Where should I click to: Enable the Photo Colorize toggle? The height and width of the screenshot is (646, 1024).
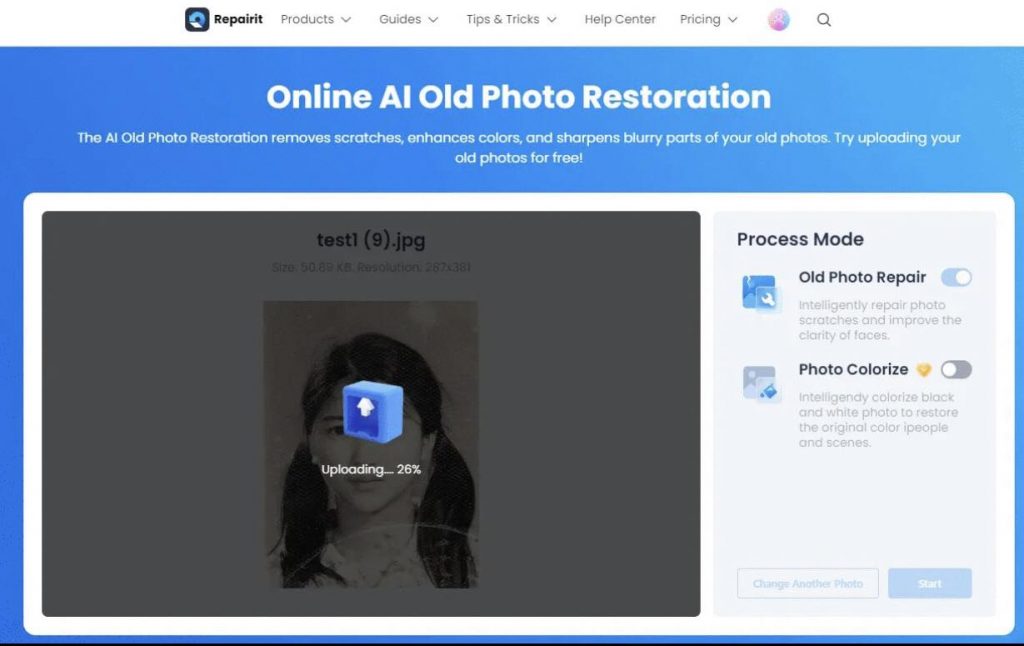click(956, 370)
